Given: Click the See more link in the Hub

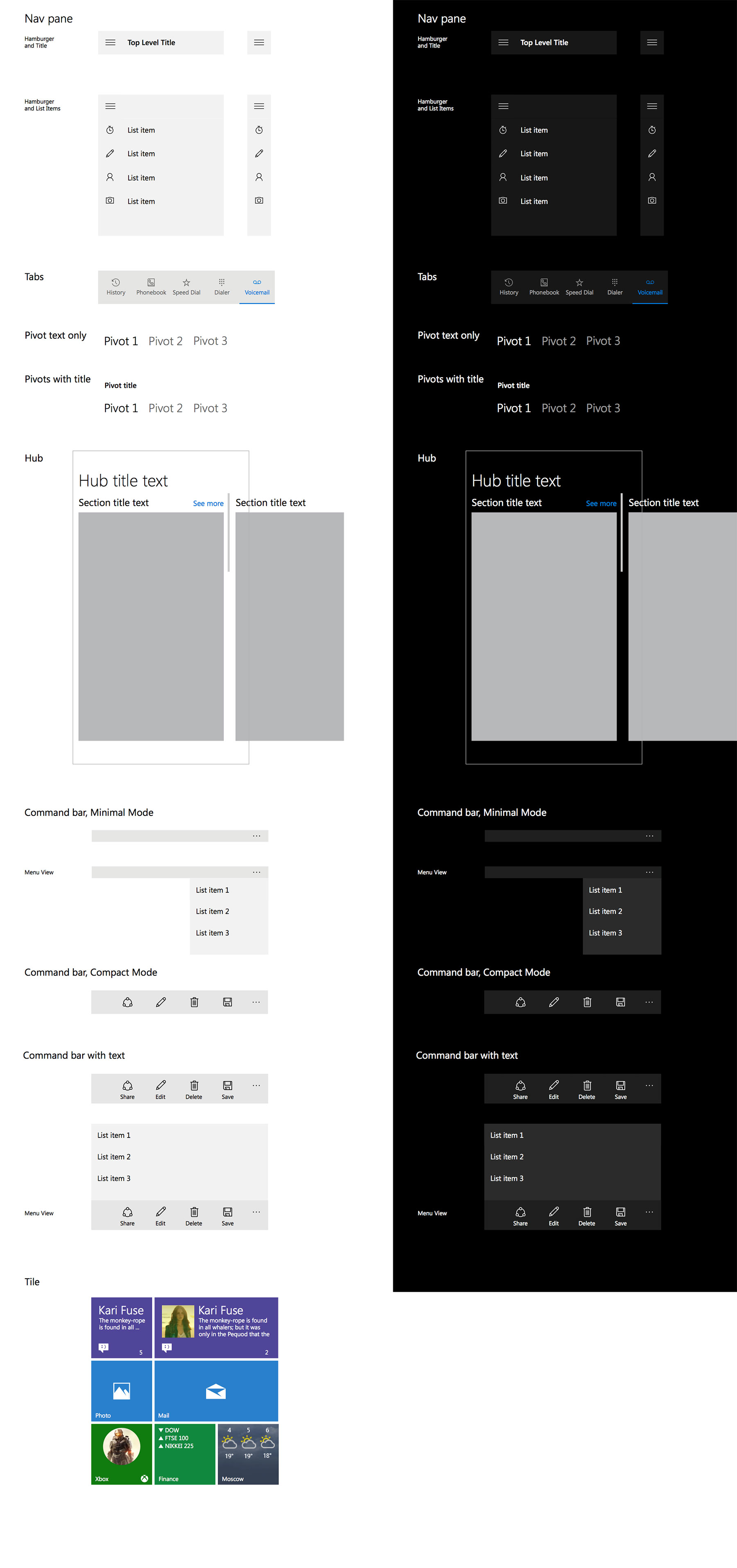Looking at the screenshot, I should click(x=208, y=503).
